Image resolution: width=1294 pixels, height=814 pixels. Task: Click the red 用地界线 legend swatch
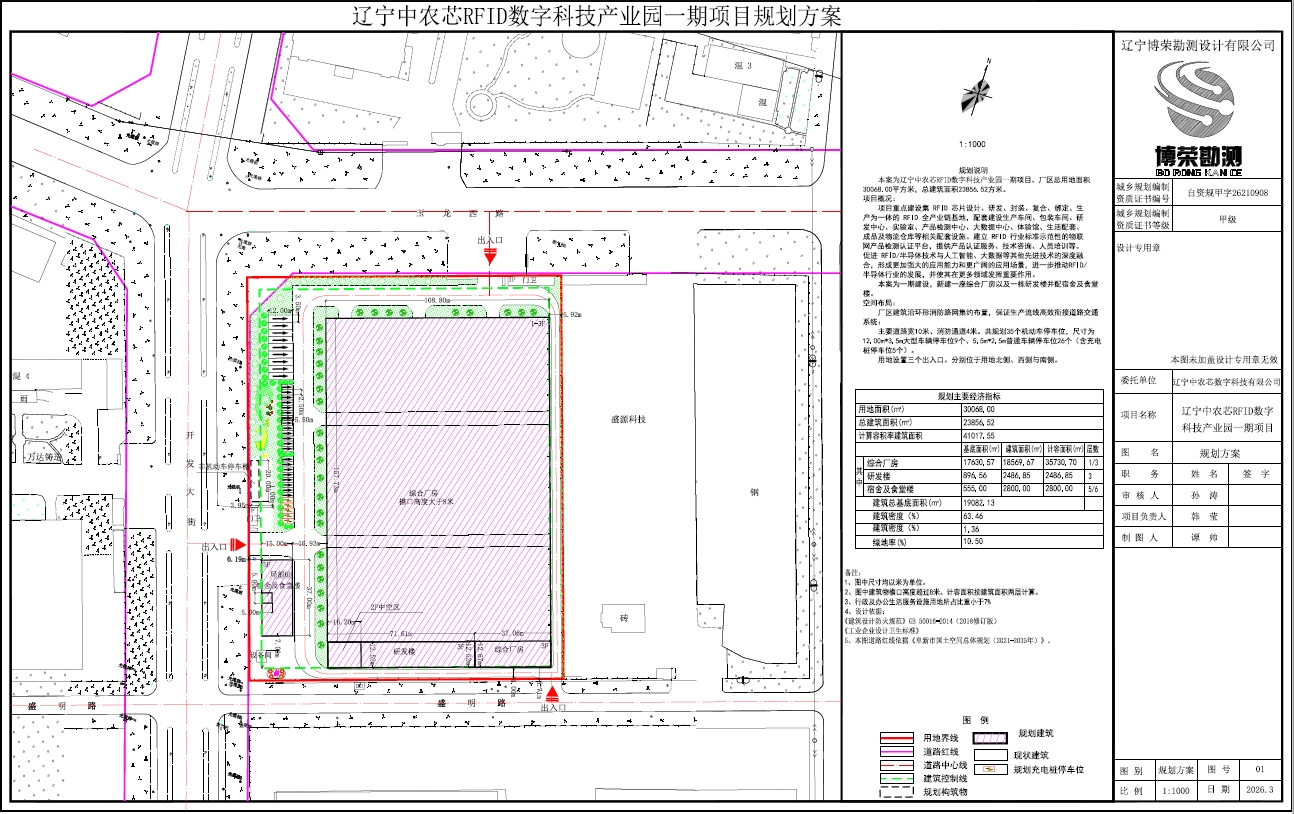tap(896, 738)
